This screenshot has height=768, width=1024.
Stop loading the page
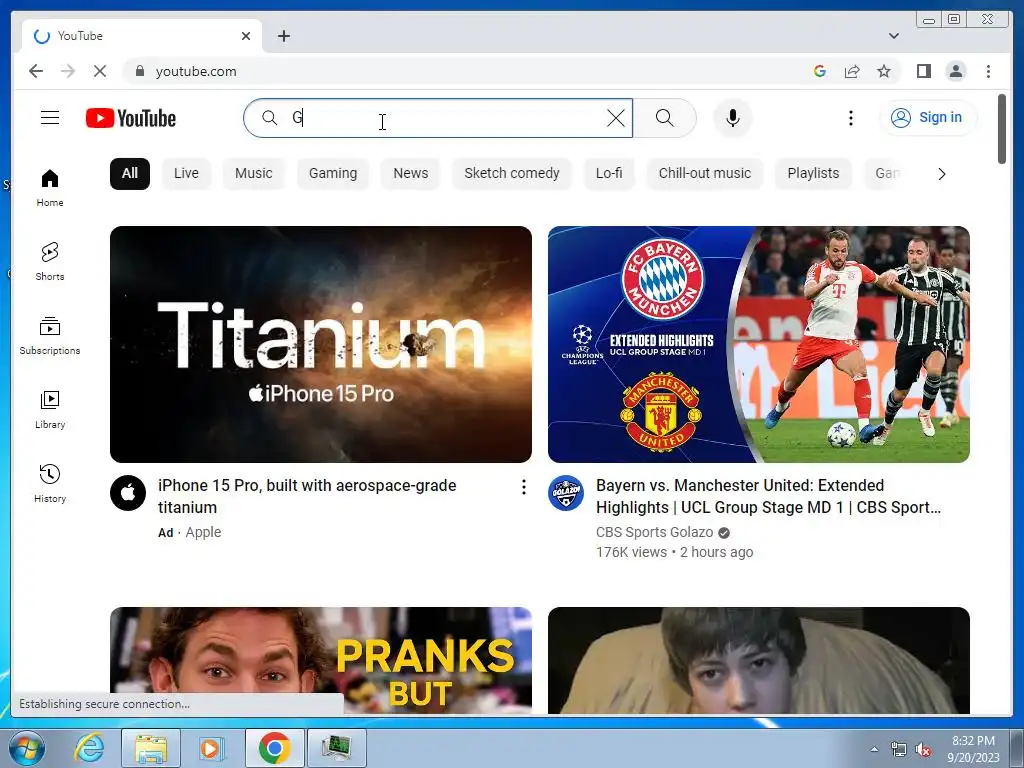click(x=100, y=71)
